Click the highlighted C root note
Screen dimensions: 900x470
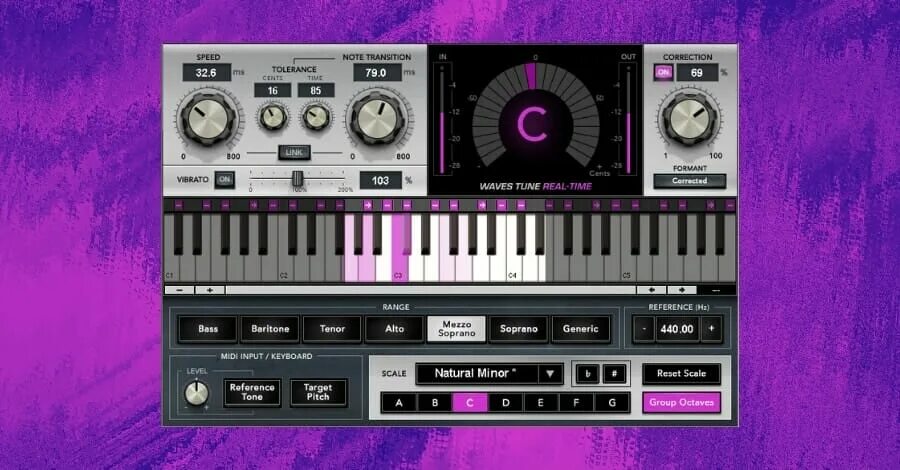point(470,403)
